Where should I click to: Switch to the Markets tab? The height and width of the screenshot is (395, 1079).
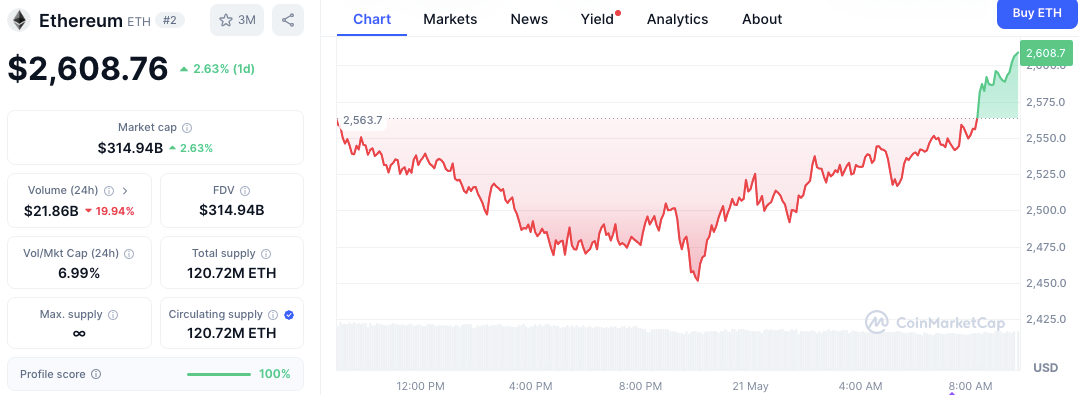(450, 19)
